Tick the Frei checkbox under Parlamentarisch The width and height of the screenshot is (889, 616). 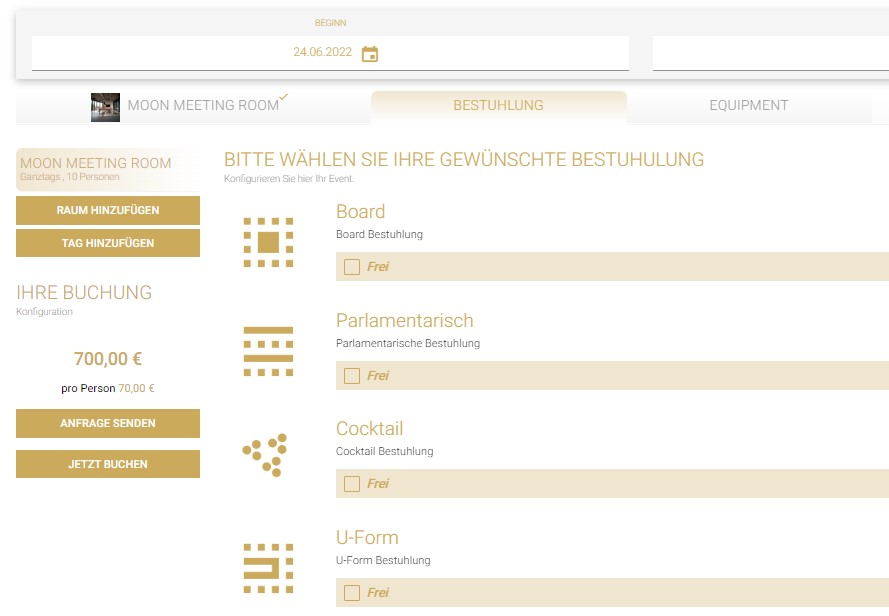coord(352,375)
